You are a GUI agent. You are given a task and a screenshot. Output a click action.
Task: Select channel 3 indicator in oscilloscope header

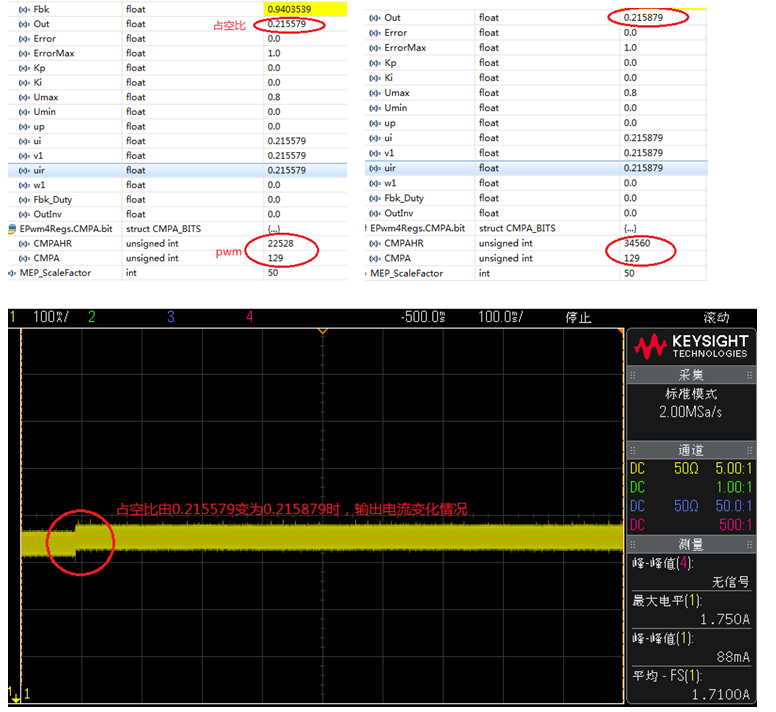coord(171,317)
